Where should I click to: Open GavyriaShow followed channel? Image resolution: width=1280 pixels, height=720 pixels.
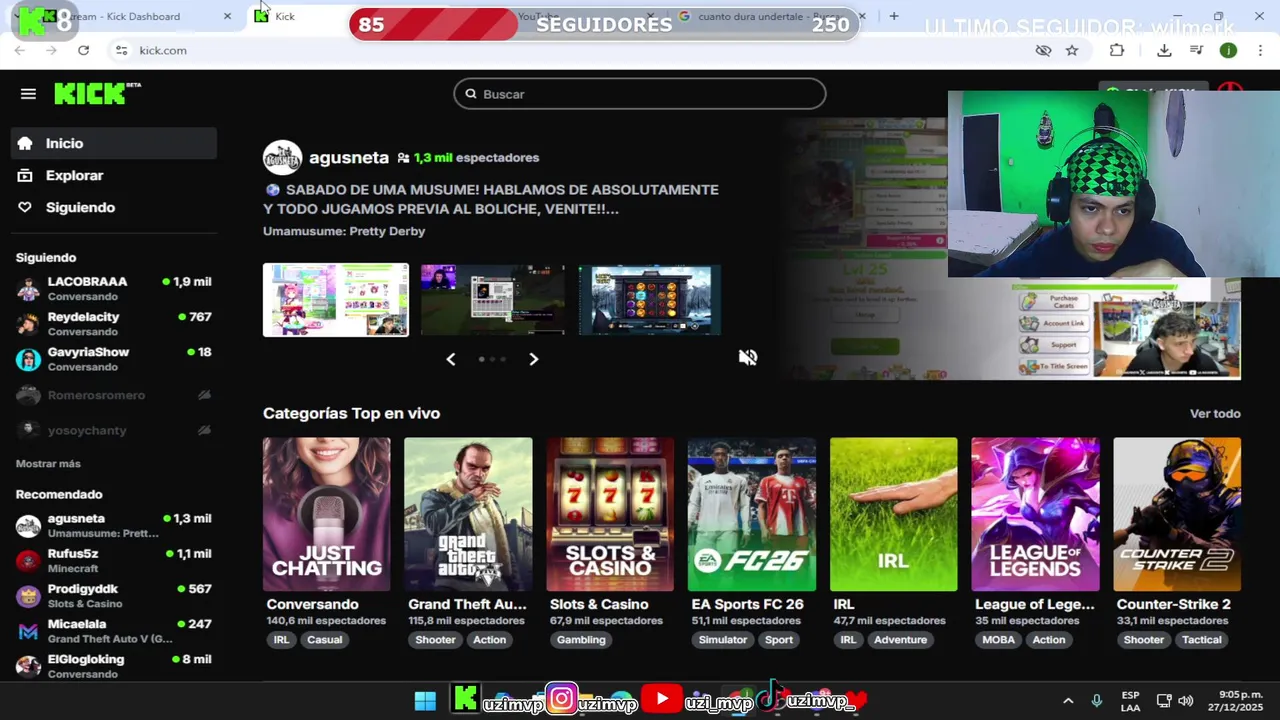(114, 358)
